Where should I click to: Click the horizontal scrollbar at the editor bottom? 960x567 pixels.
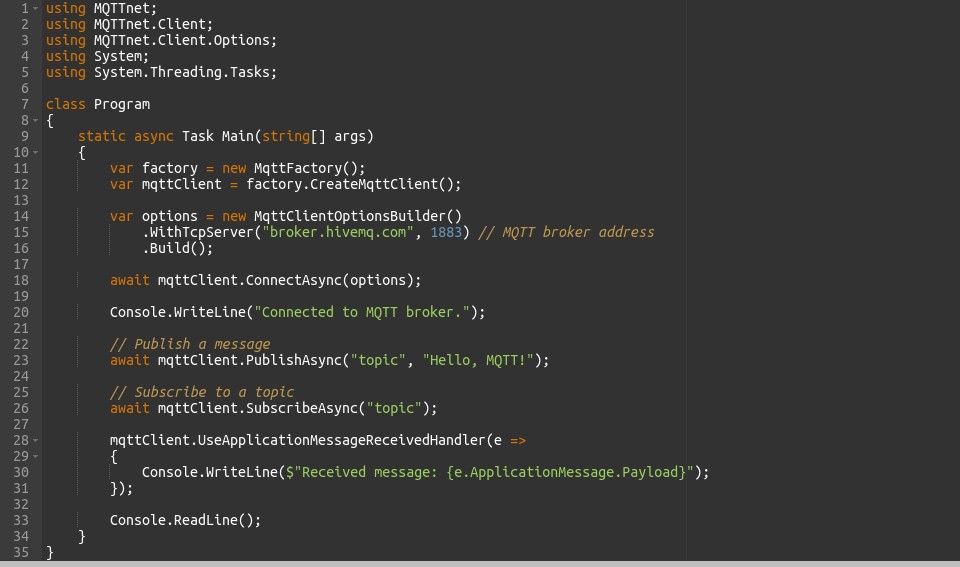tap(480, 563)
